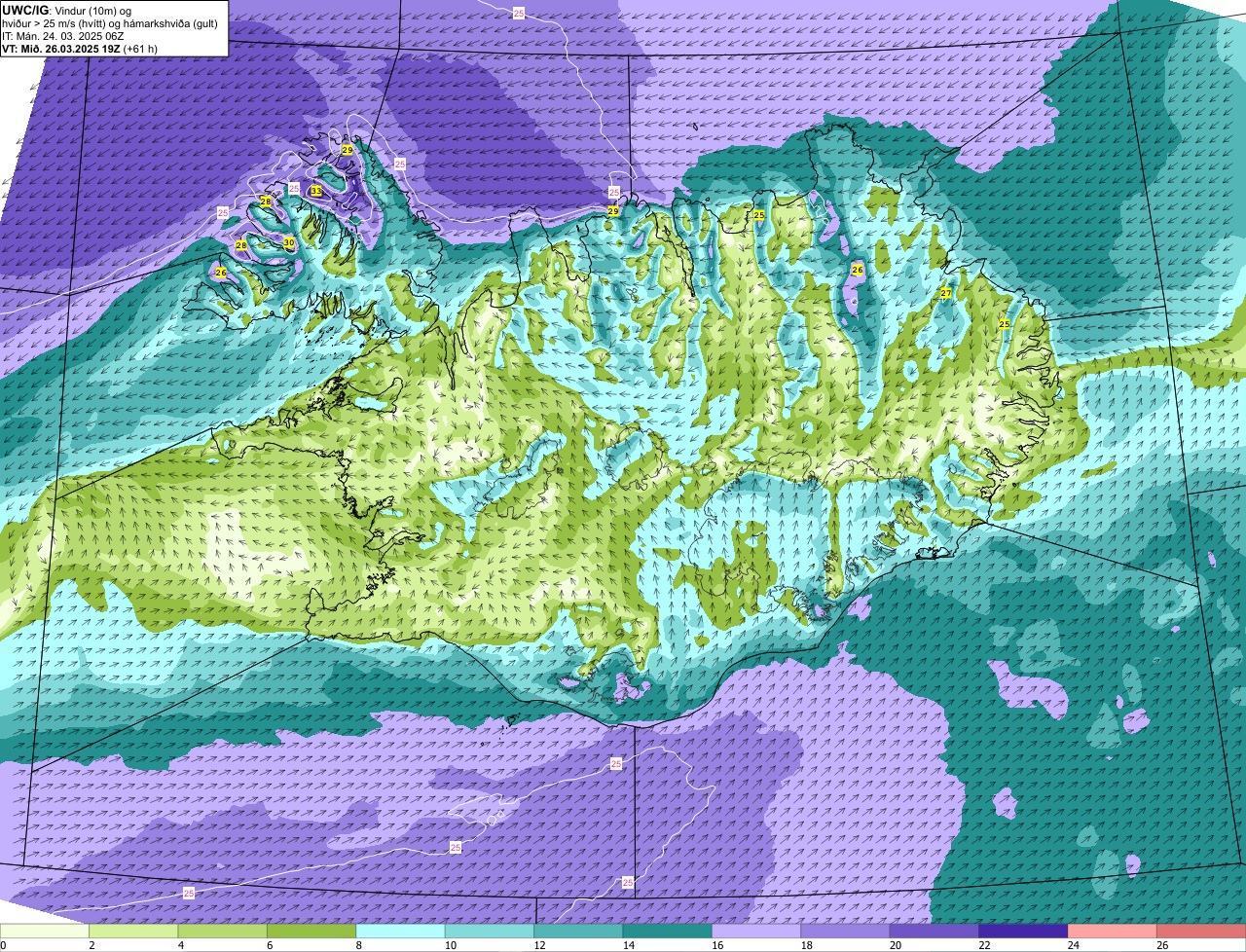Viewport: 1246px width, 952px height.
Task: Click the legend scale number 8
Action: coord(359,945)
